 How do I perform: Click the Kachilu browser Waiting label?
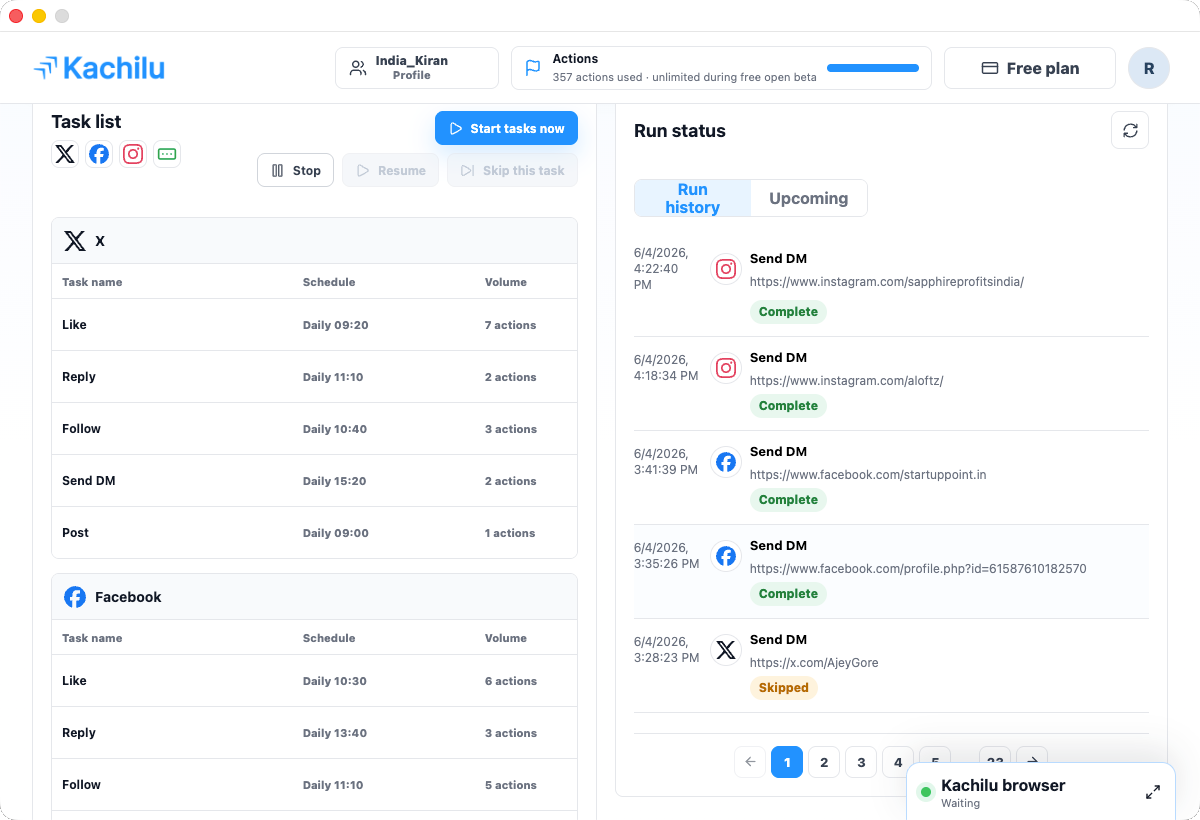pyautogui.click(x=961, y=803)
